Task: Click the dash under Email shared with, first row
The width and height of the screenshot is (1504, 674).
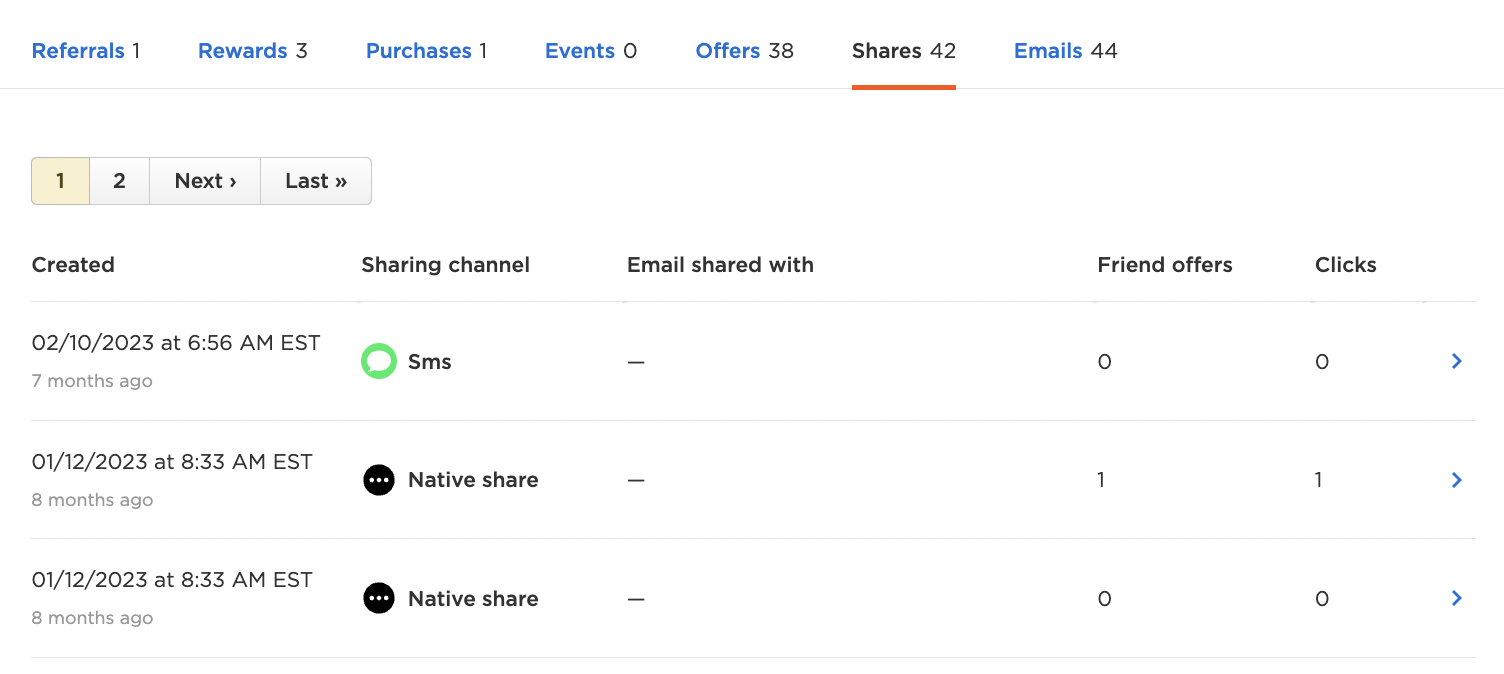Action: (635, 361)
